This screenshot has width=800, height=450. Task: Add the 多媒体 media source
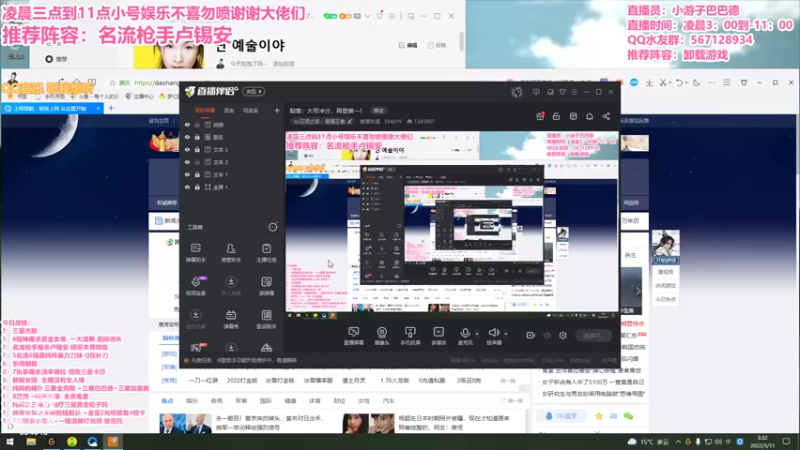pyautogui.click(x=439, y=336)
